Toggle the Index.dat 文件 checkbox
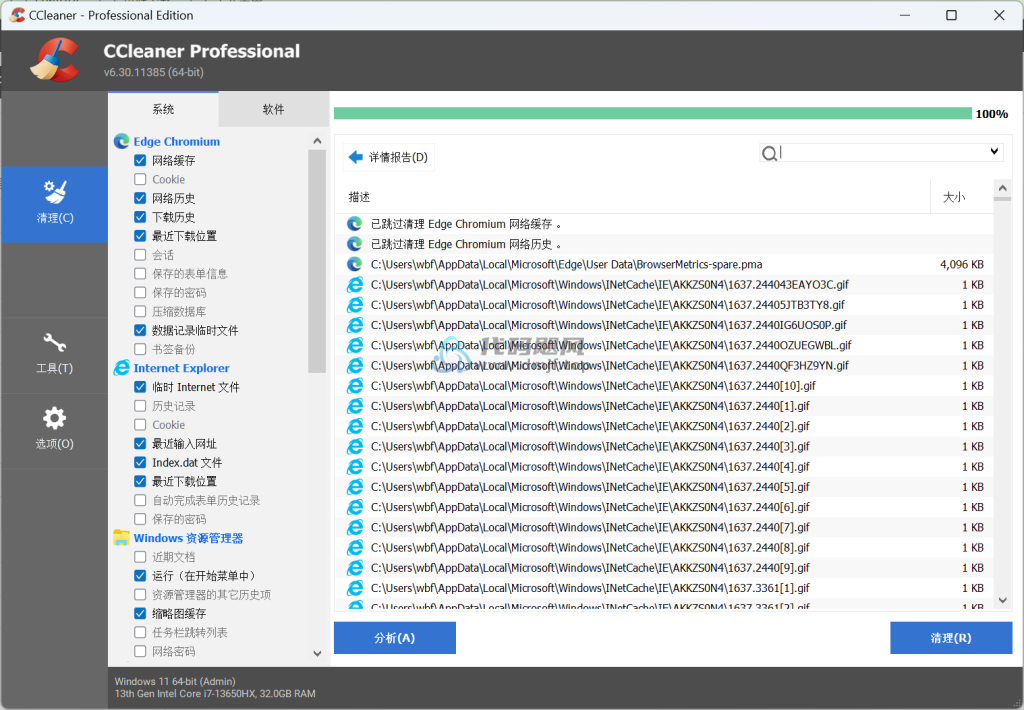1024x710 pixels. pos(140,462)
